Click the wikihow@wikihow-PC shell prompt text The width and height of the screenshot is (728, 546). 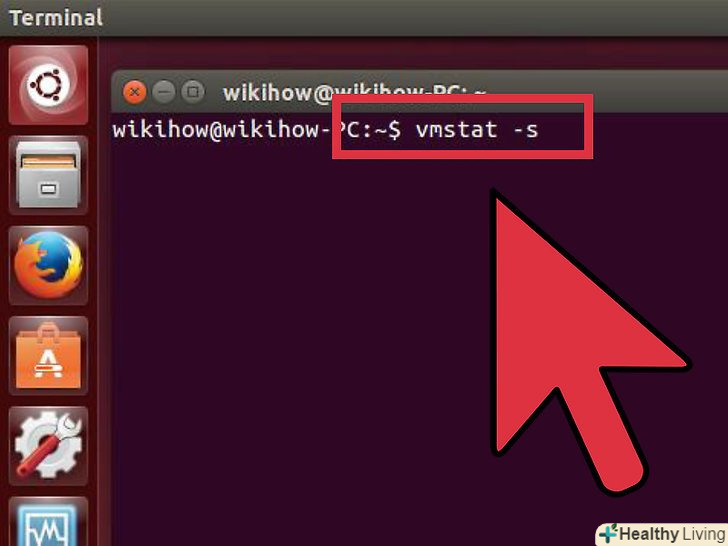[257, 130]
